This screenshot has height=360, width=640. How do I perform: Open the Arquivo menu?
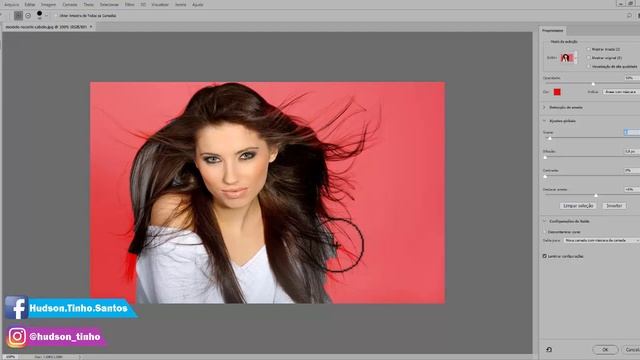(11, 4)
